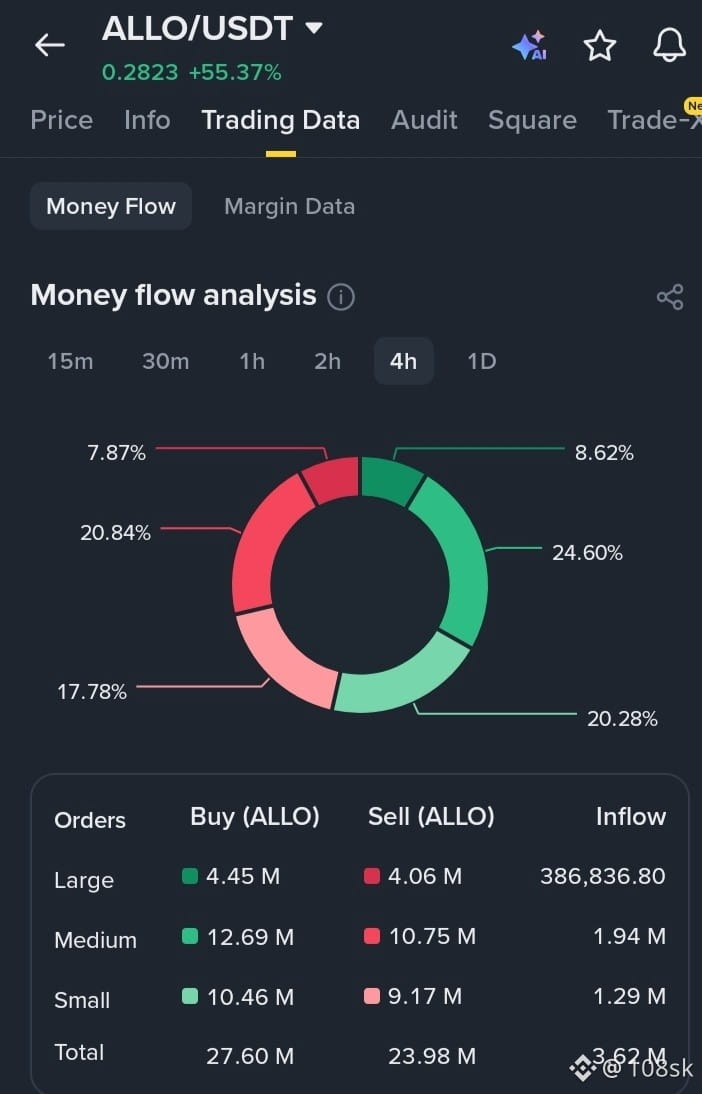This screenshot has width=702, height=1094.
Task: Open the Info tab
Action: tap(147, 120)
